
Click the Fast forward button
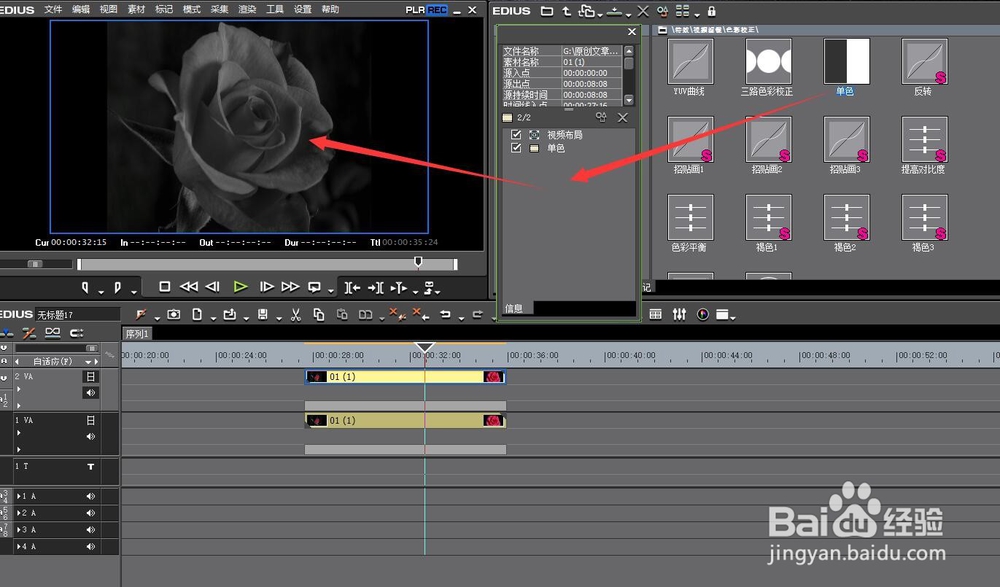coord(291,287)
